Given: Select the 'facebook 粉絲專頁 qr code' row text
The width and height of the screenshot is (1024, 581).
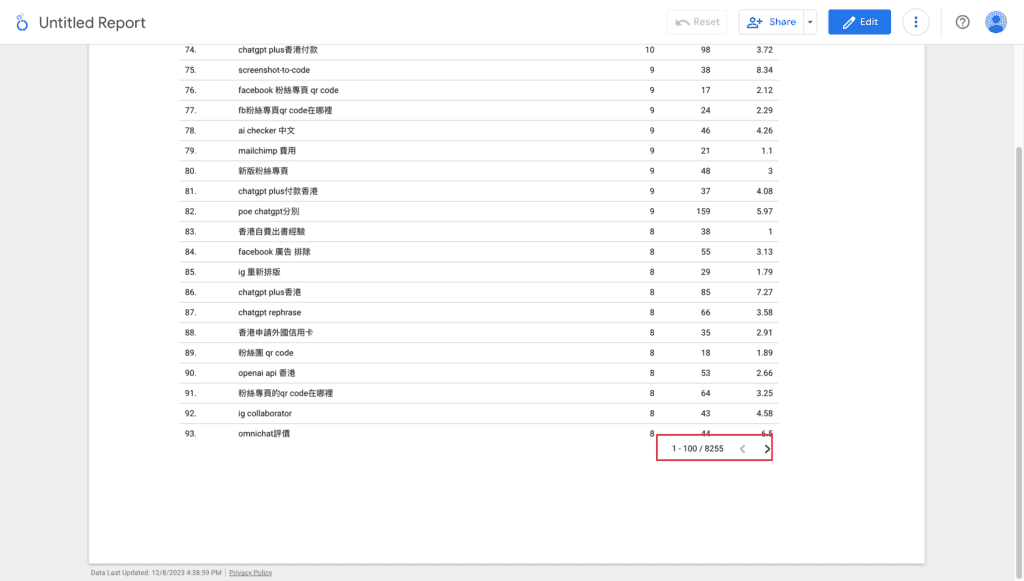Looking at the screenshot, I should pos(288,90).
